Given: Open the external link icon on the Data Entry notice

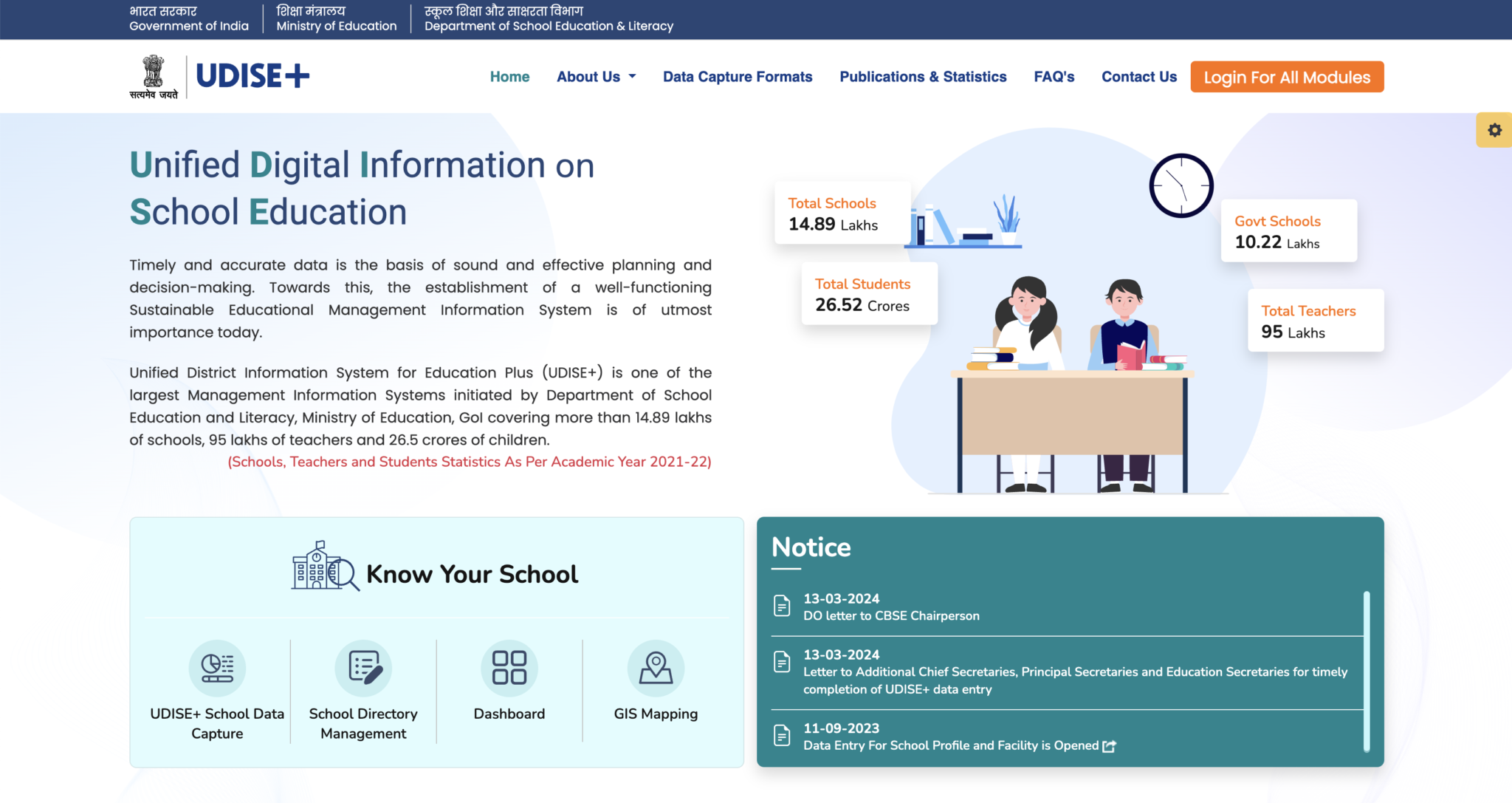Looking at the screenshot, I should (x=1108, y=747).
